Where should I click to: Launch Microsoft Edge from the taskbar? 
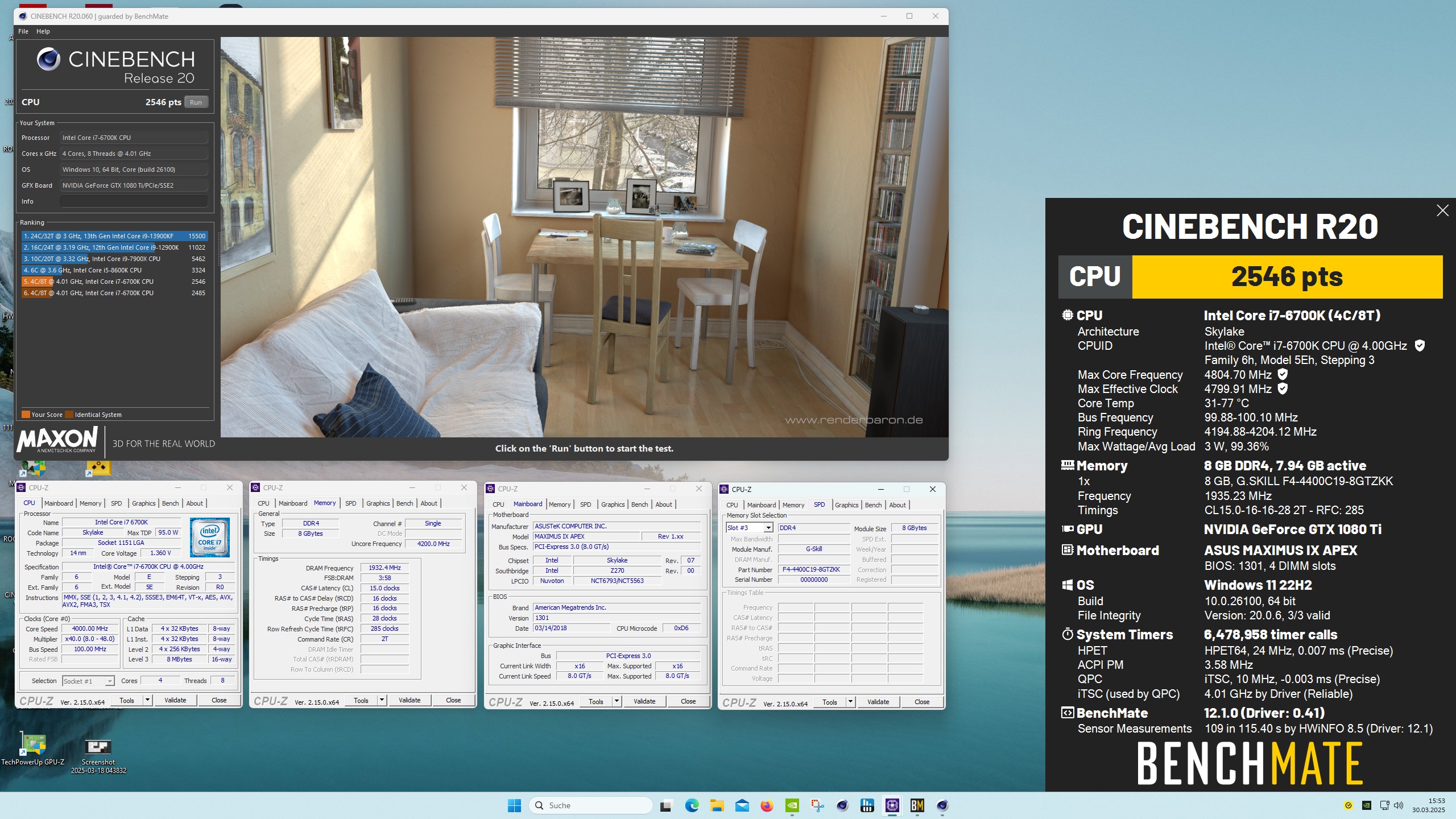[x=692, y=805]
